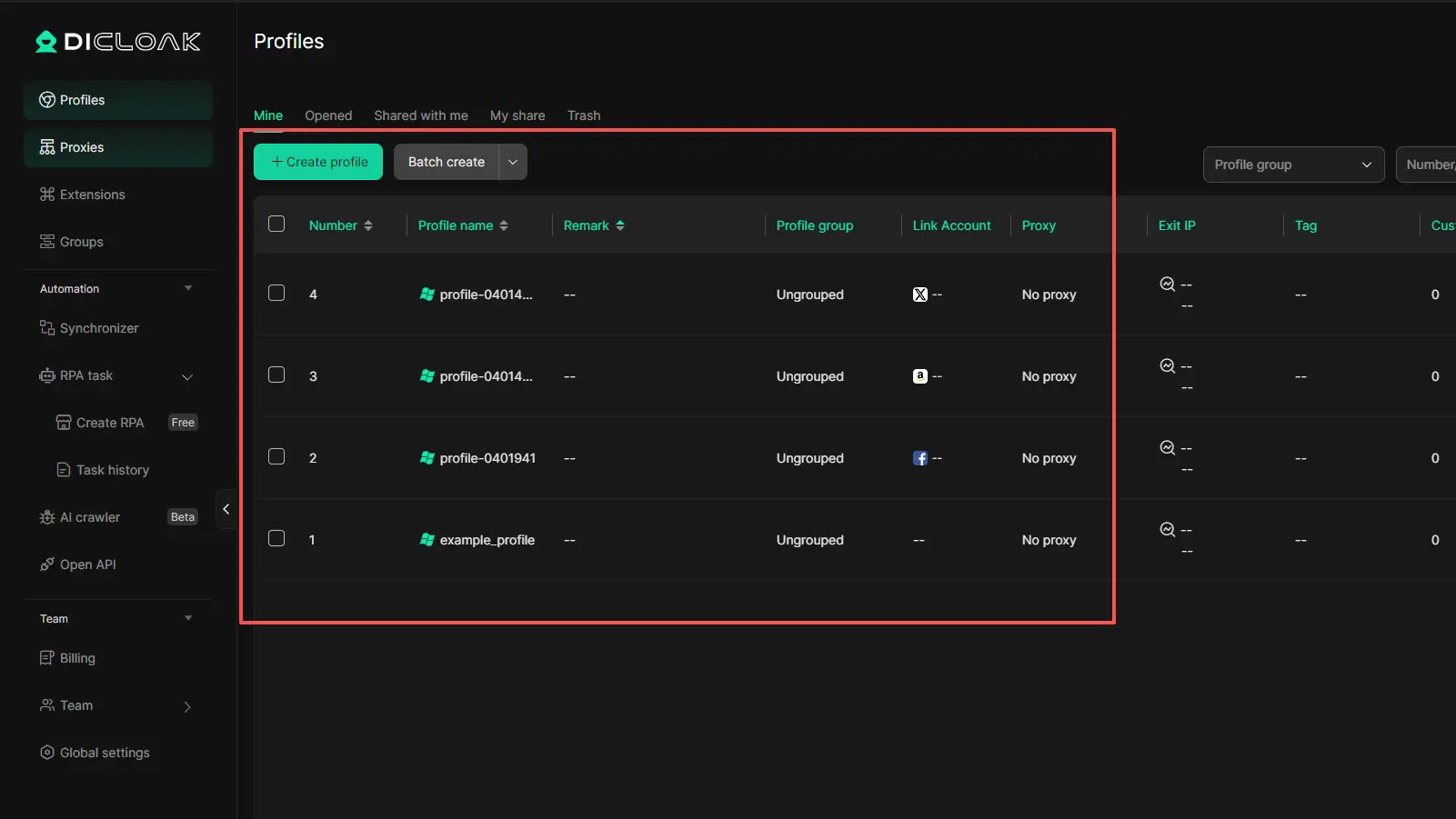Click the Facebook account icon in row 2
The width and height of the screenshot is (1456, 819).
(919, 458)
